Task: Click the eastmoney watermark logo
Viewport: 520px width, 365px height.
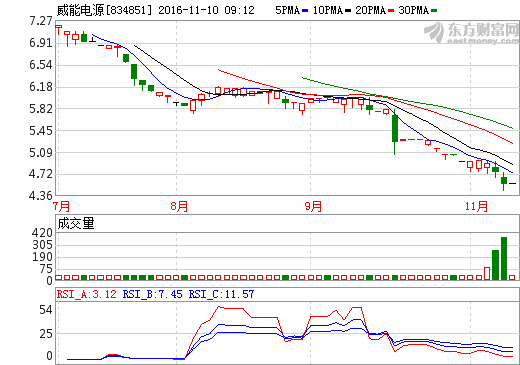Action: point(471,33)
